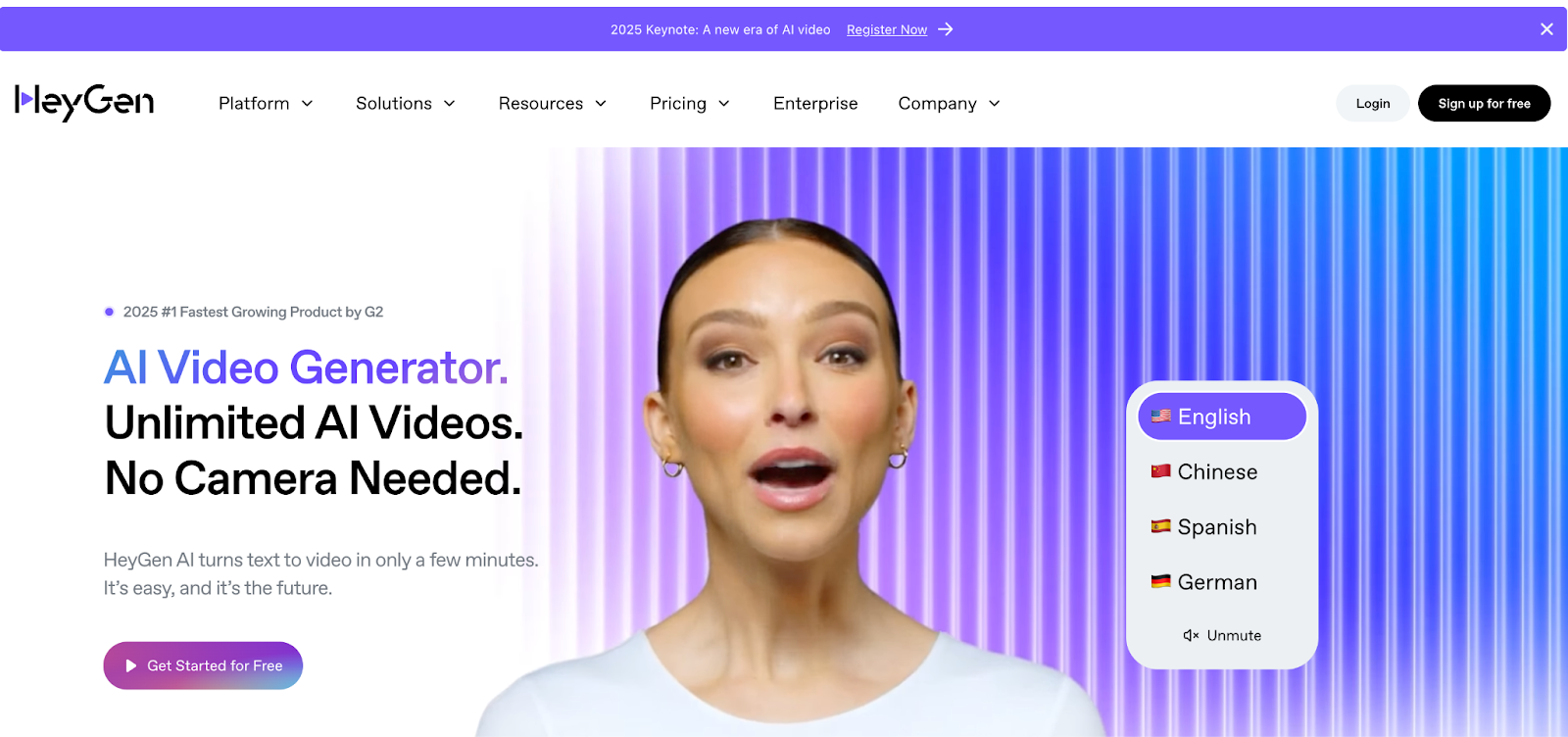This screenshot has width=1568, height=737.
Task: Click the play icon in Get Started button
Action: coord(131,665)
